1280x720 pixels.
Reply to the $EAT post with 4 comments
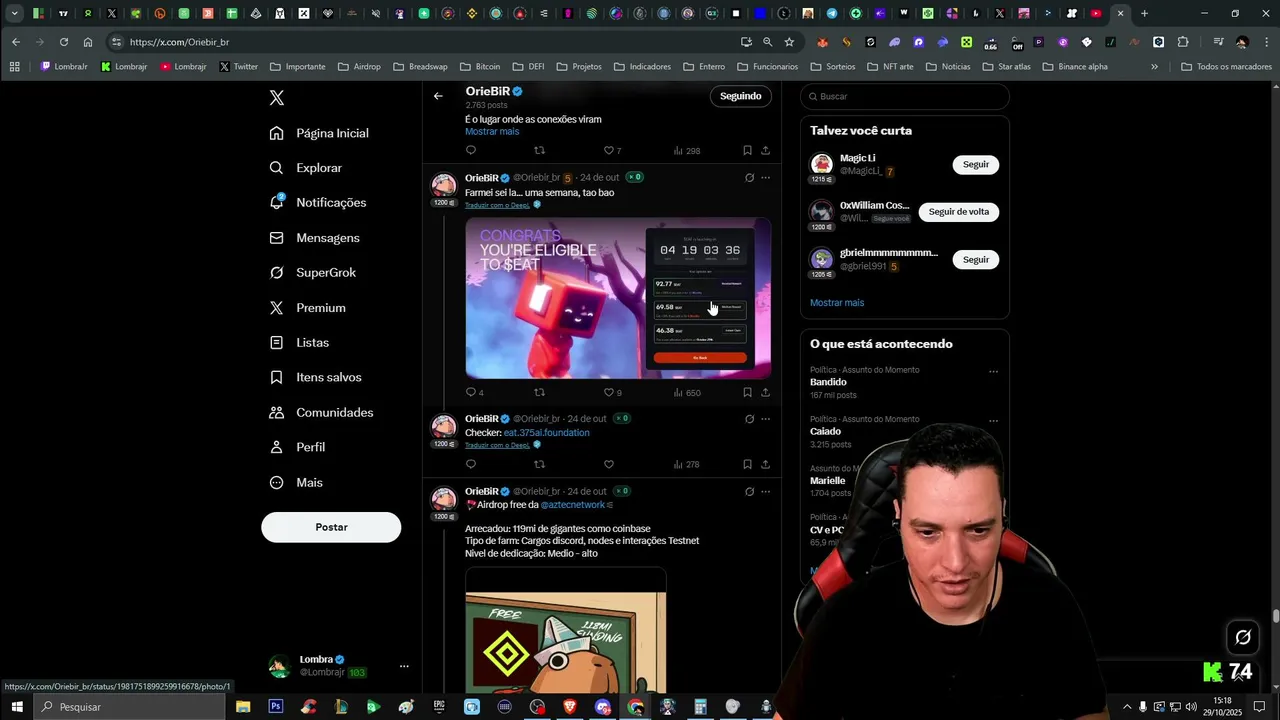click(x=474, y=393)
